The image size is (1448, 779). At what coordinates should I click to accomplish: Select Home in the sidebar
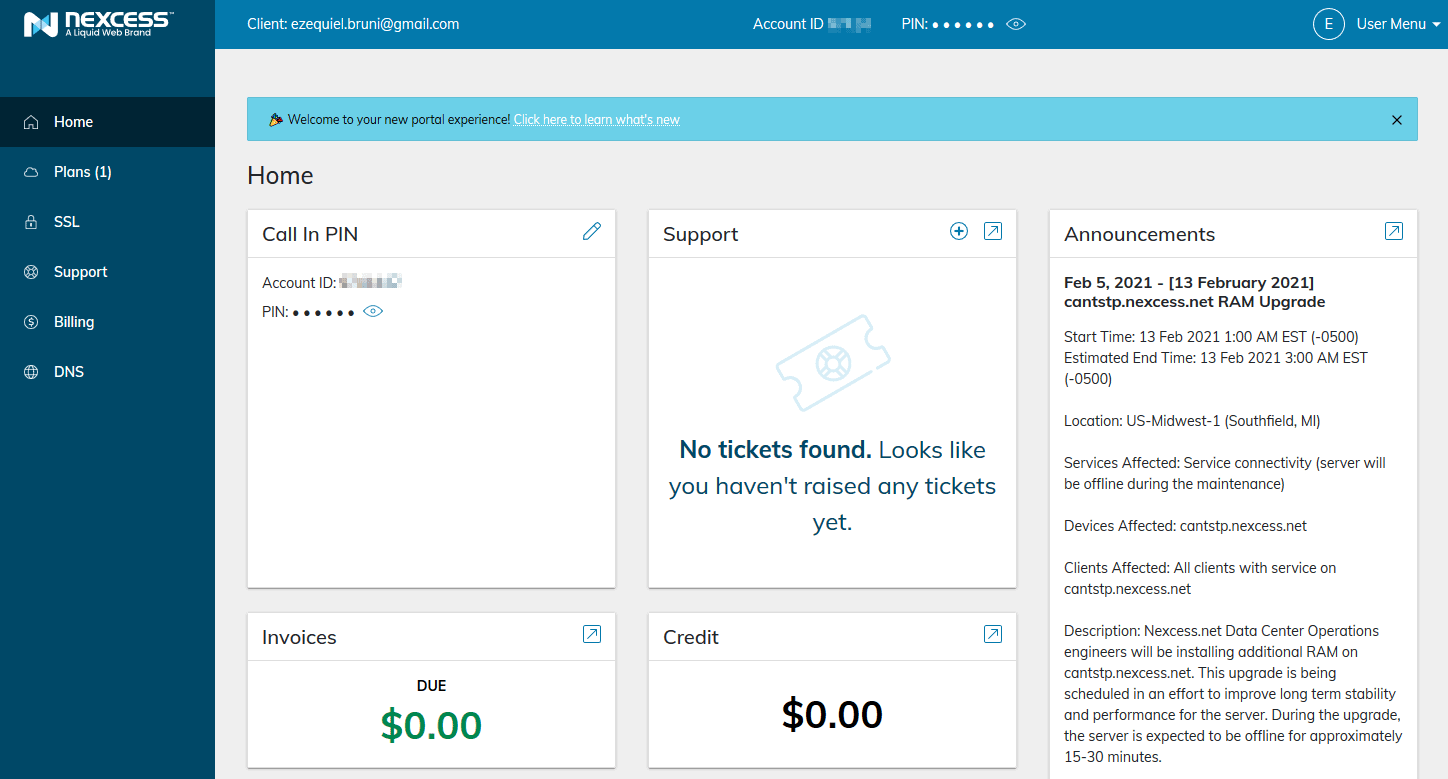[73, 122]
